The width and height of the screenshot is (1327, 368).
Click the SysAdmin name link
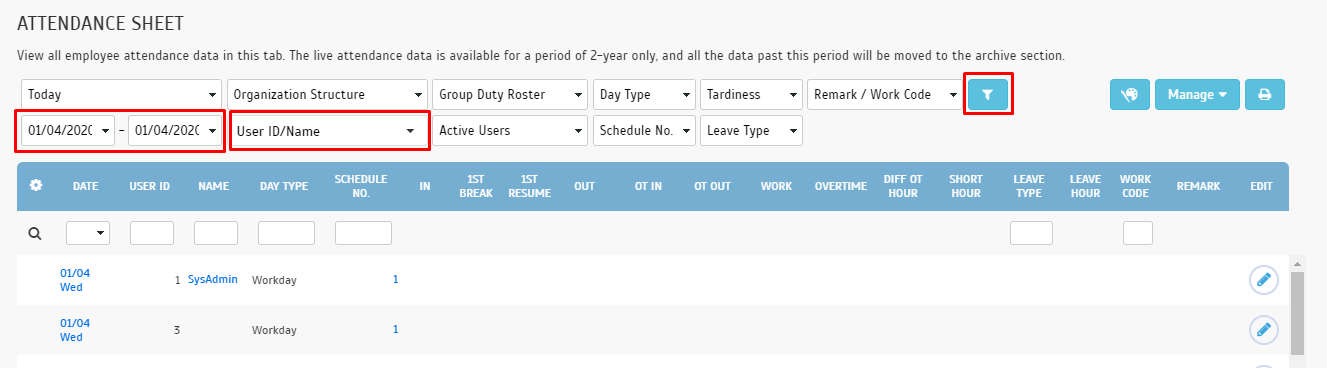point(213,279)
